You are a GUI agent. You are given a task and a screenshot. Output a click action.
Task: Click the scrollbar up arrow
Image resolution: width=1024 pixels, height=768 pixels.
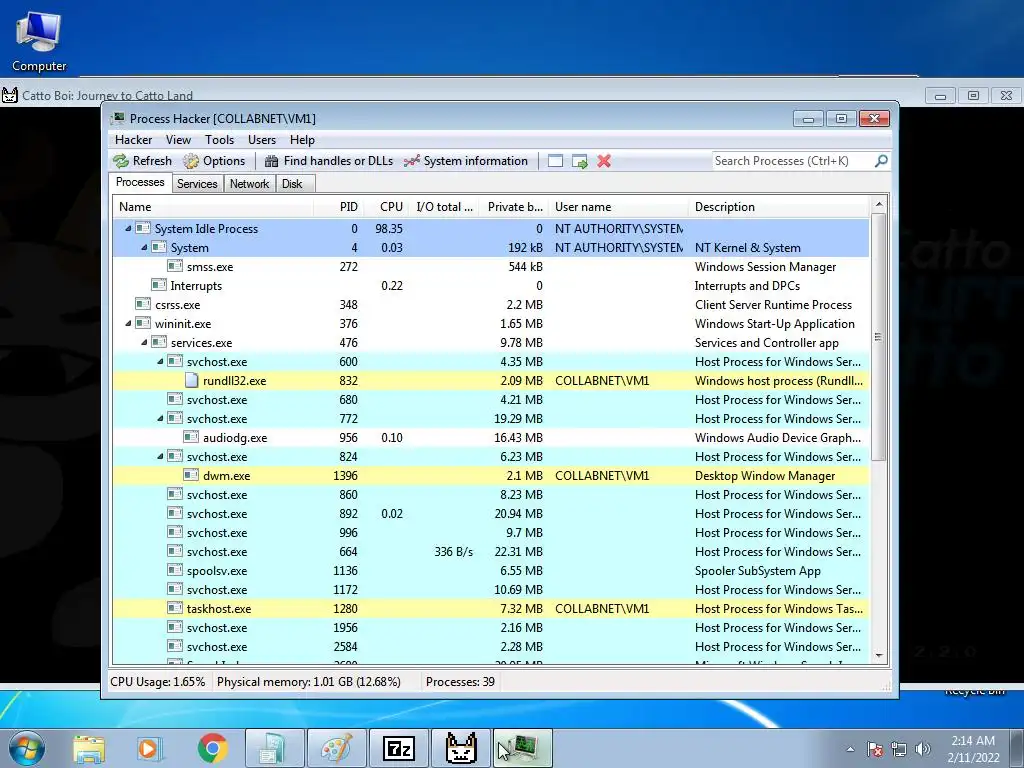[x=878, y=204]
